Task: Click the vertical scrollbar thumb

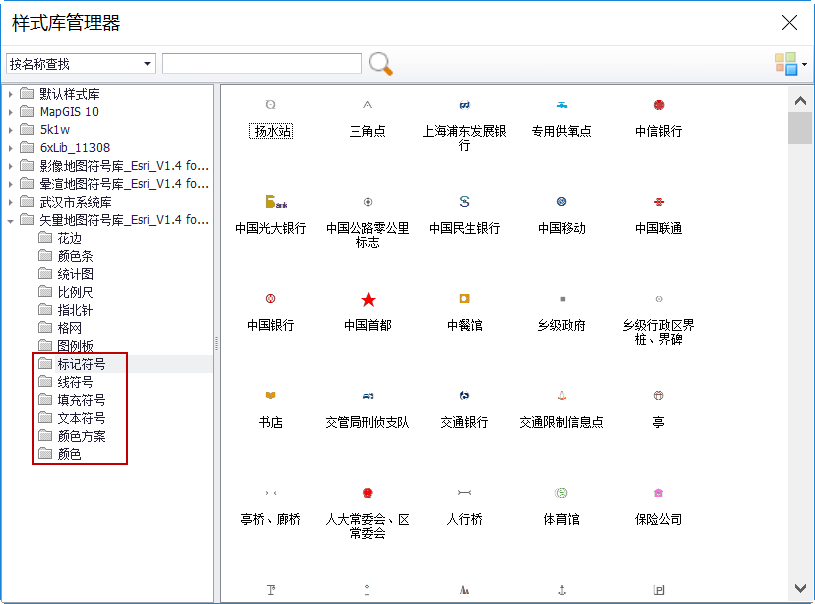Action: click(x=800, y=127)
